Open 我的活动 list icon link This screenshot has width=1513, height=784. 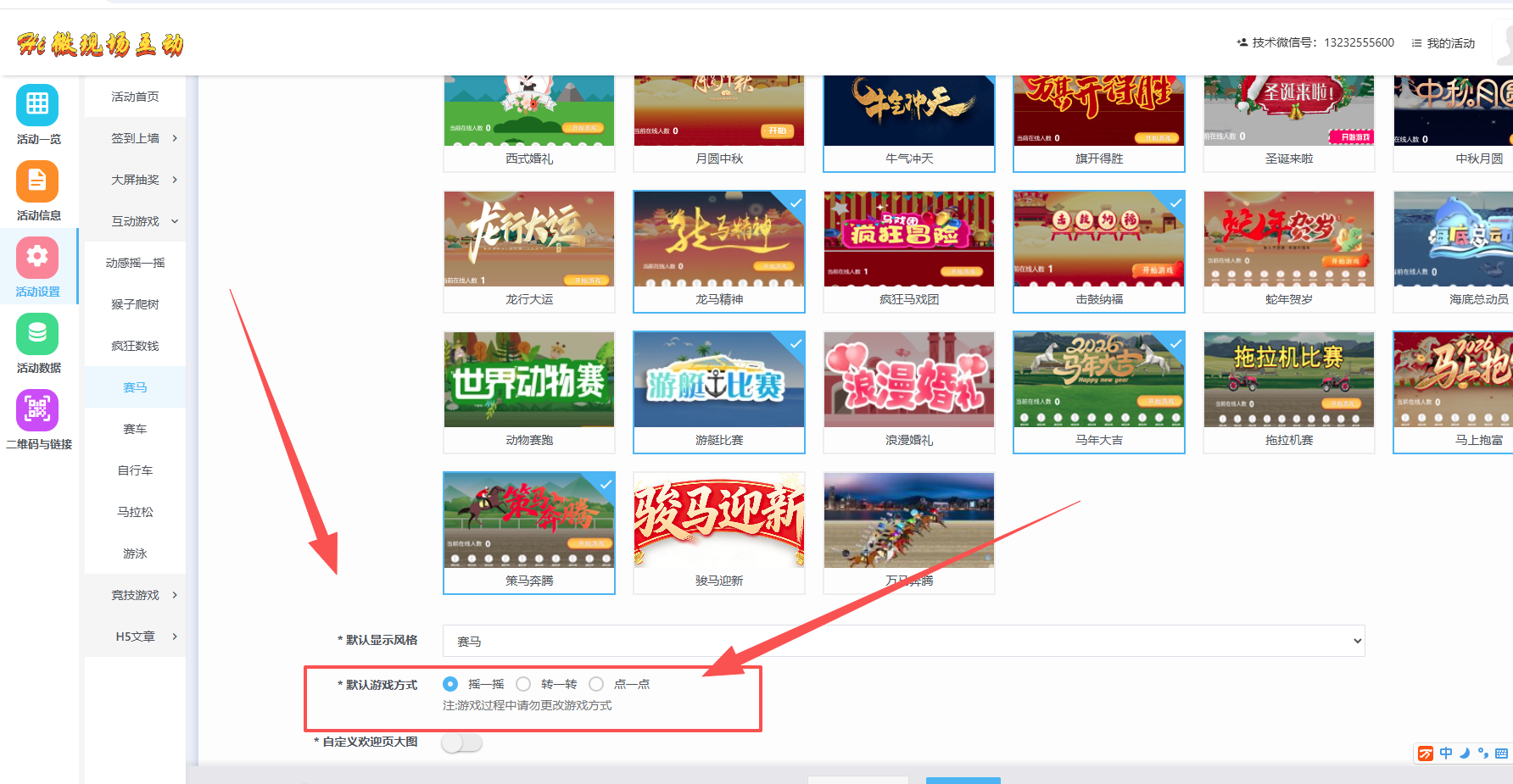pyautogui.click(x=1443, y=43)
